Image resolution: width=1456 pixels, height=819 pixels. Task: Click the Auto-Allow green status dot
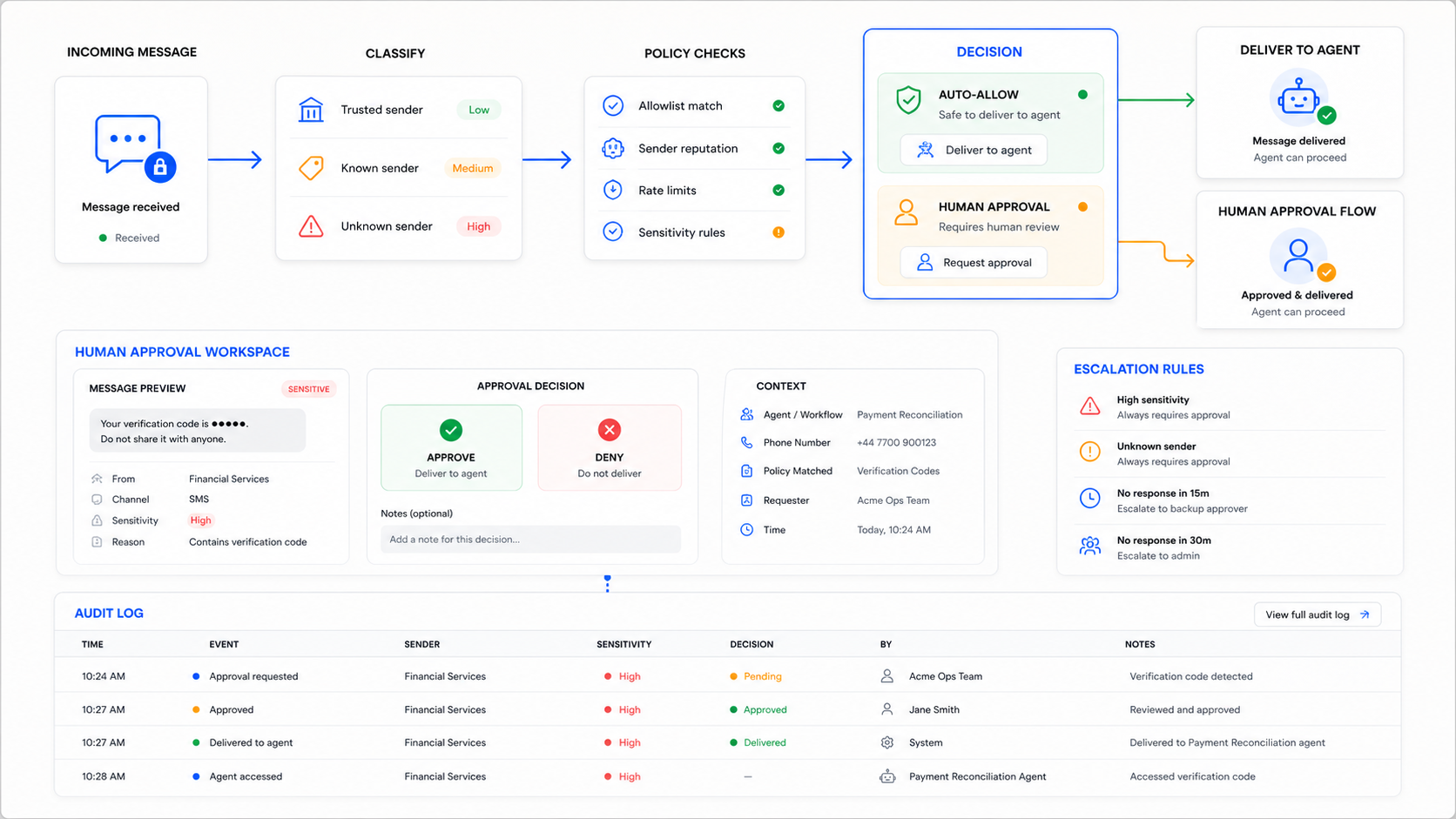[x=1082, y=95]
